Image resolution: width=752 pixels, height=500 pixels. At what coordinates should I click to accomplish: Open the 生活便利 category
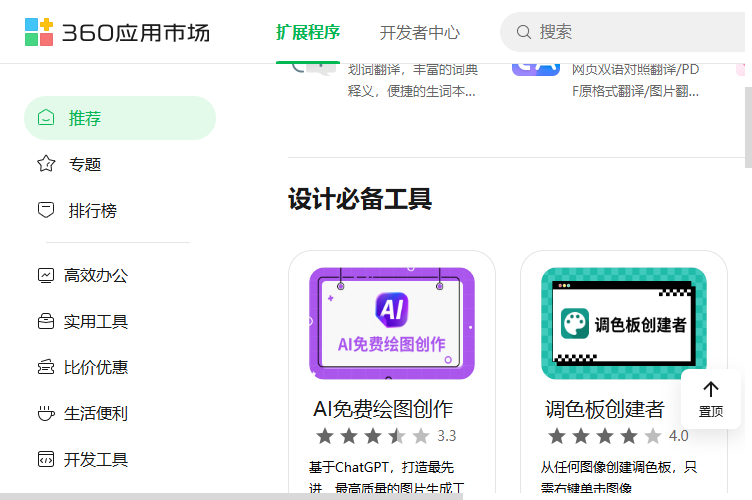96,414
